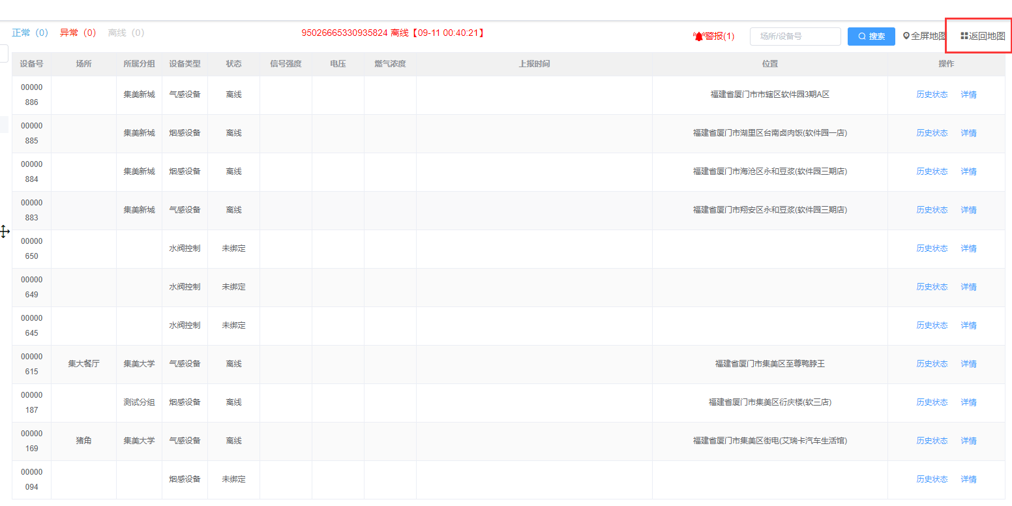The height and width of the screenshot is (506, 1012).
Task: Open 详情 for device 00000886
Action: coord(968,95)
